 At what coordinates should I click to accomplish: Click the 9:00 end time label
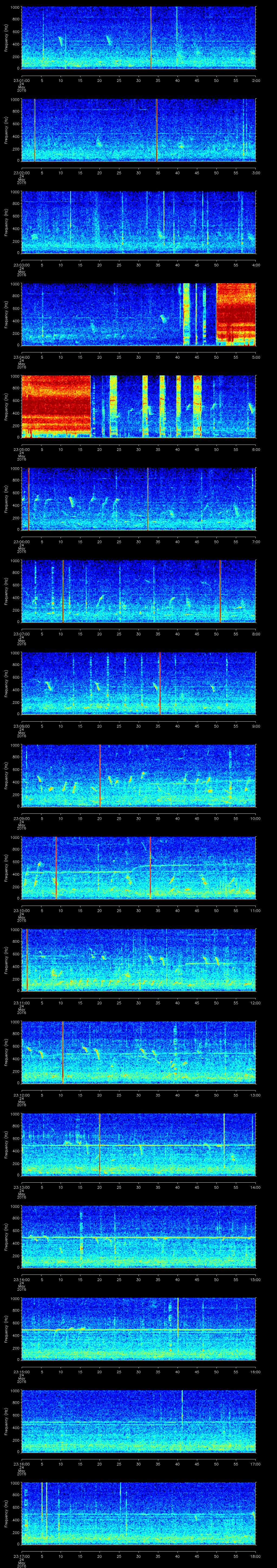[256, 726]
